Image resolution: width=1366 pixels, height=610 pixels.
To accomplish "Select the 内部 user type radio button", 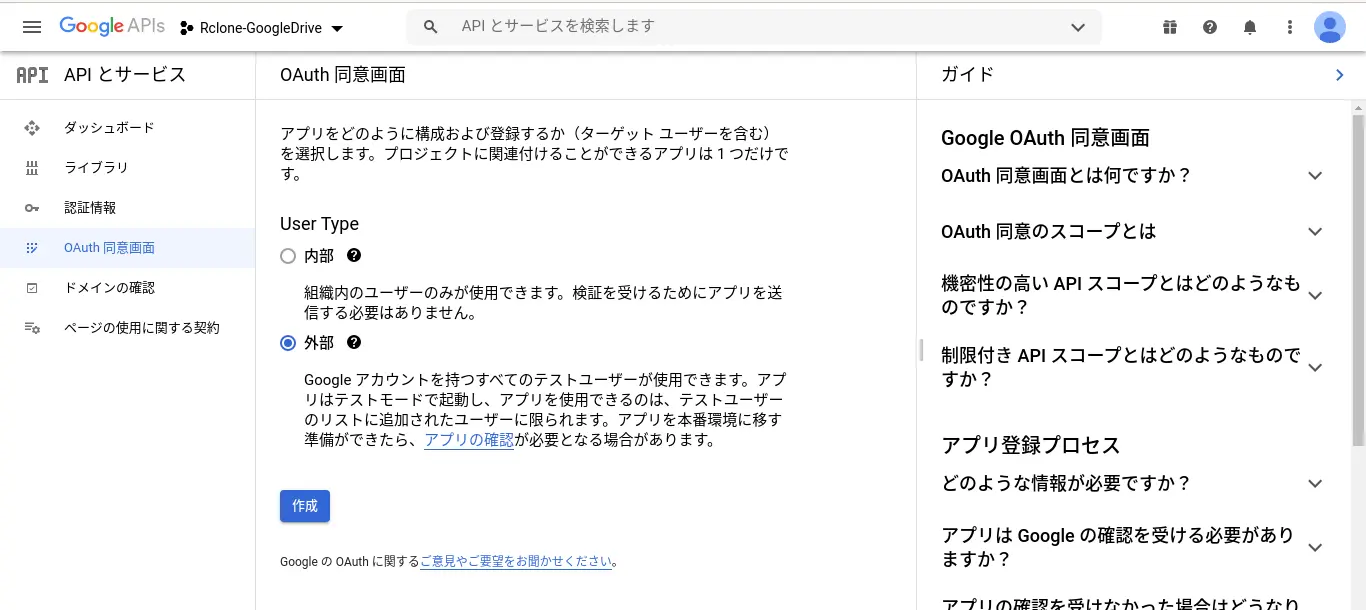I will (x=288, y=256).
